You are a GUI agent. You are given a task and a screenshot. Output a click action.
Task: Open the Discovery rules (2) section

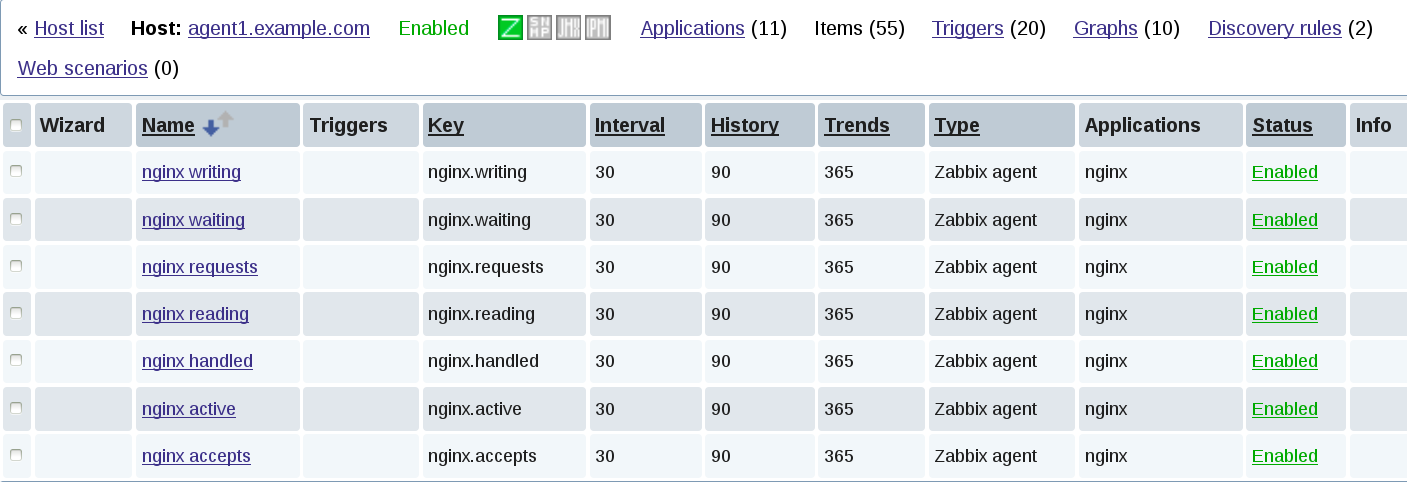[x=1274, y=28]
